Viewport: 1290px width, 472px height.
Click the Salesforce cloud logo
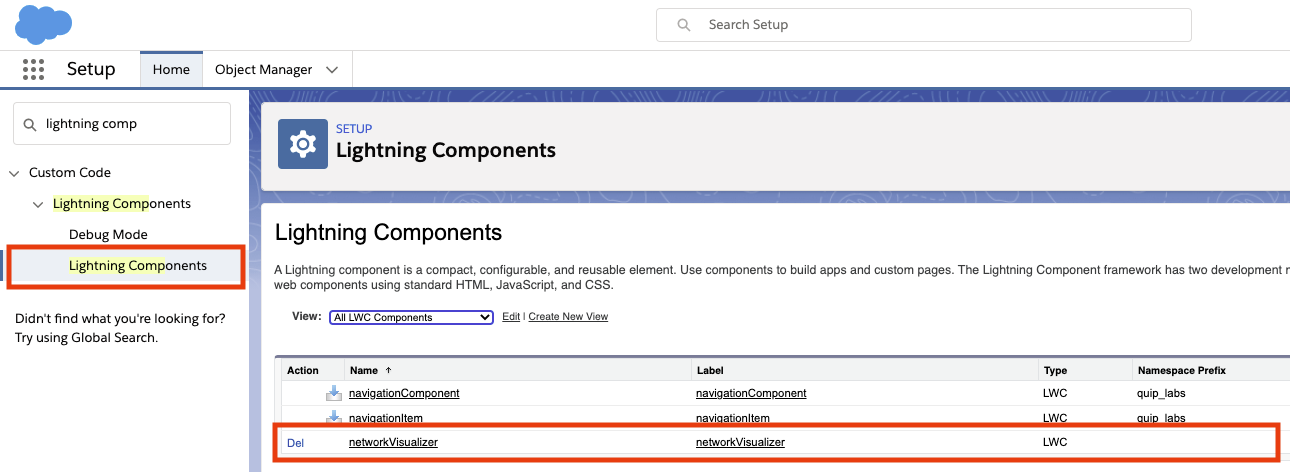pyautogui.click(x=44, y=24)
